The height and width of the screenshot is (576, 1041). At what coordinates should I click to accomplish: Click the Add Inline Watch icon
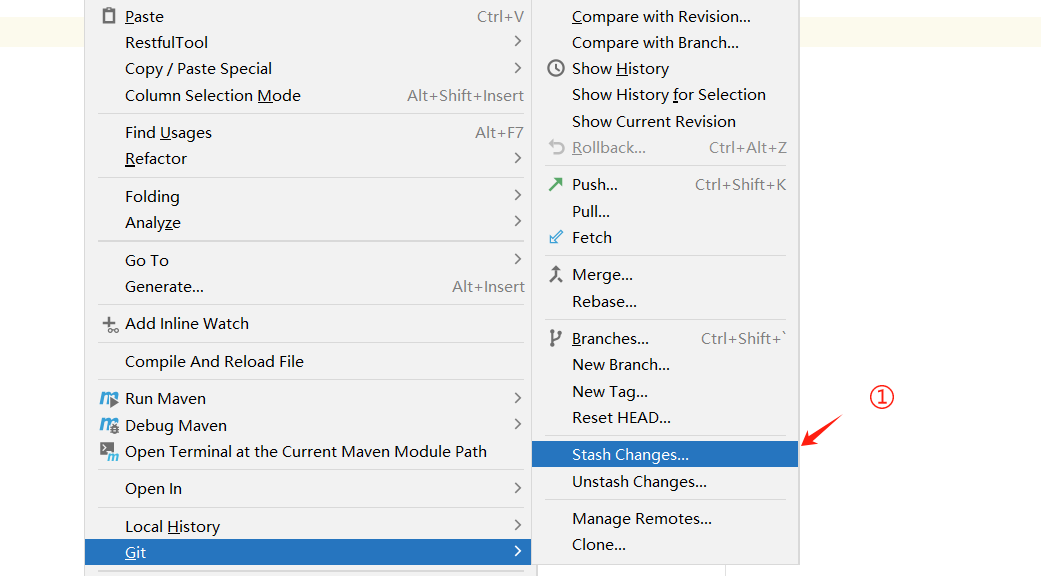click(110, 324)
